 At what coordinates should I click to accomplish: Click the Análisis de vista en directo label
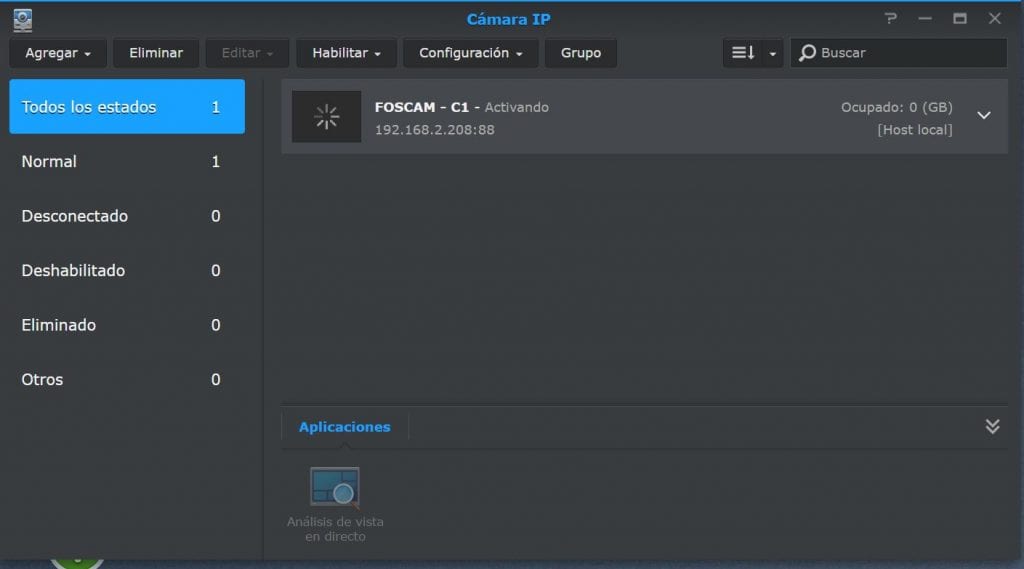(x=335, y=529)
